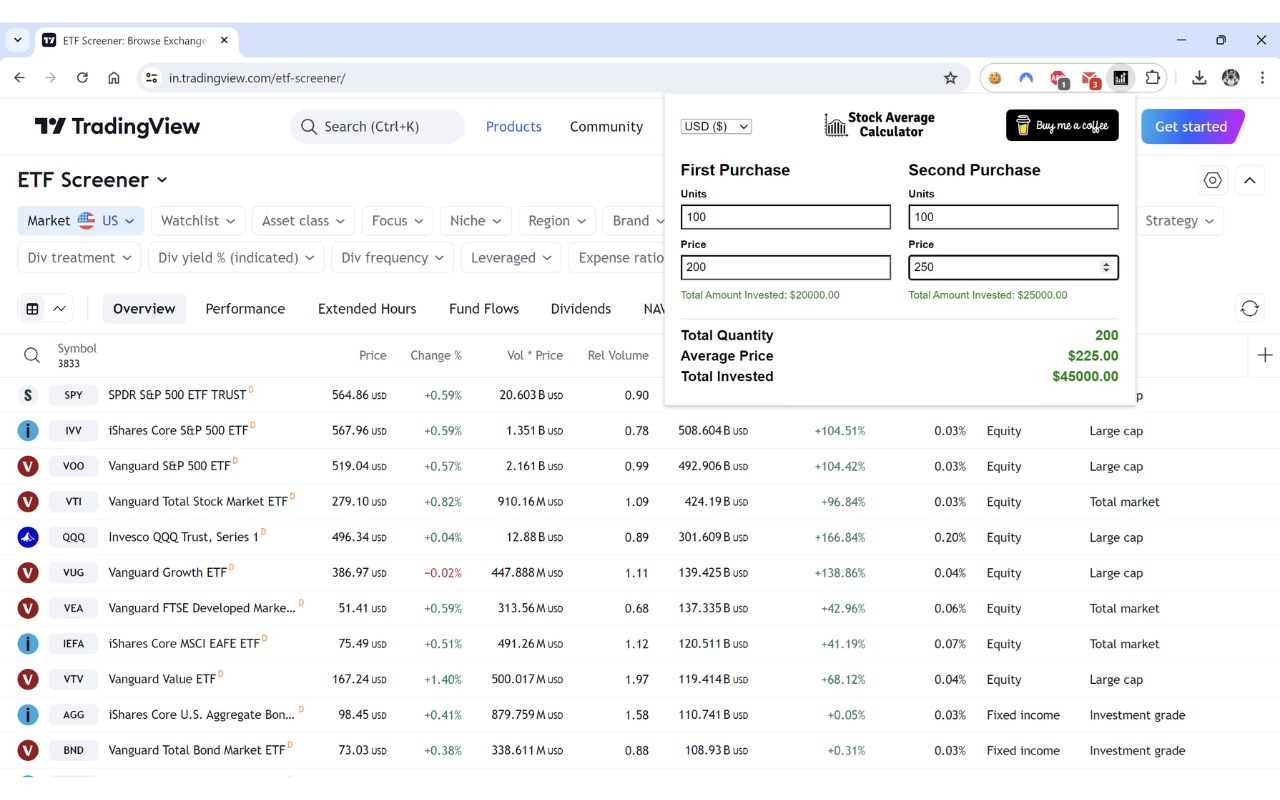
Task: Expand the Div frequency filter
Action: click(393, 258)
